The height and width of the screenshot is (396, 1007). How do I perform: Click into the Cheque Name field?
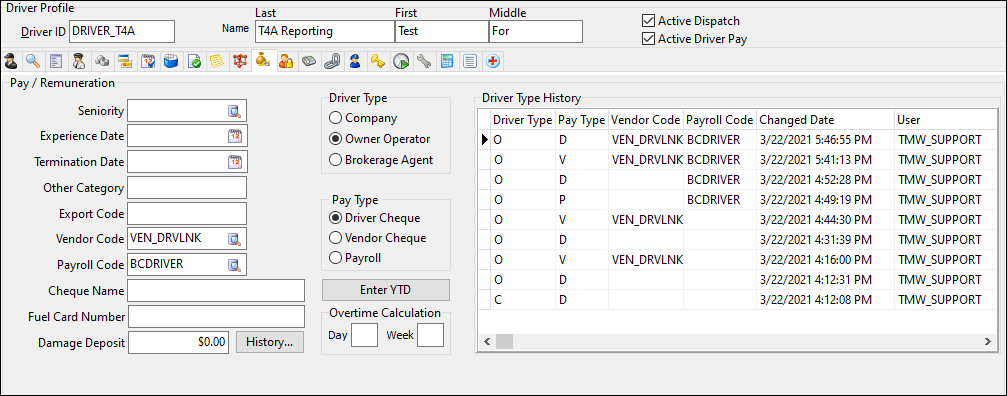pyautogui.click(x=216, y=290)
